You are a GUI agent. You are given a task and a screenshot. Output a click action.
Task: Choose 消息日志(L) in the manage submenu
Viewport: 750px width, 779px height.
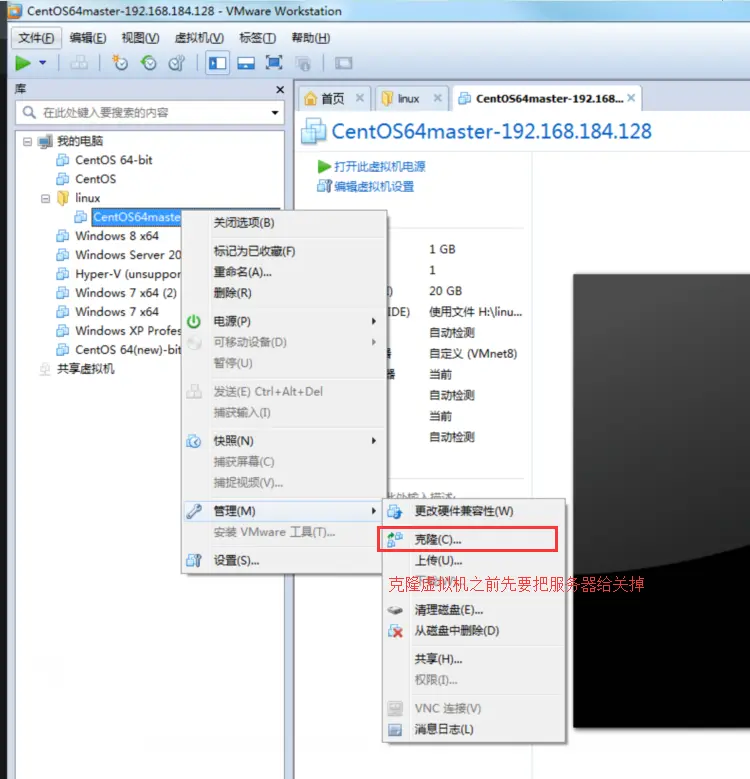[474, 729]
